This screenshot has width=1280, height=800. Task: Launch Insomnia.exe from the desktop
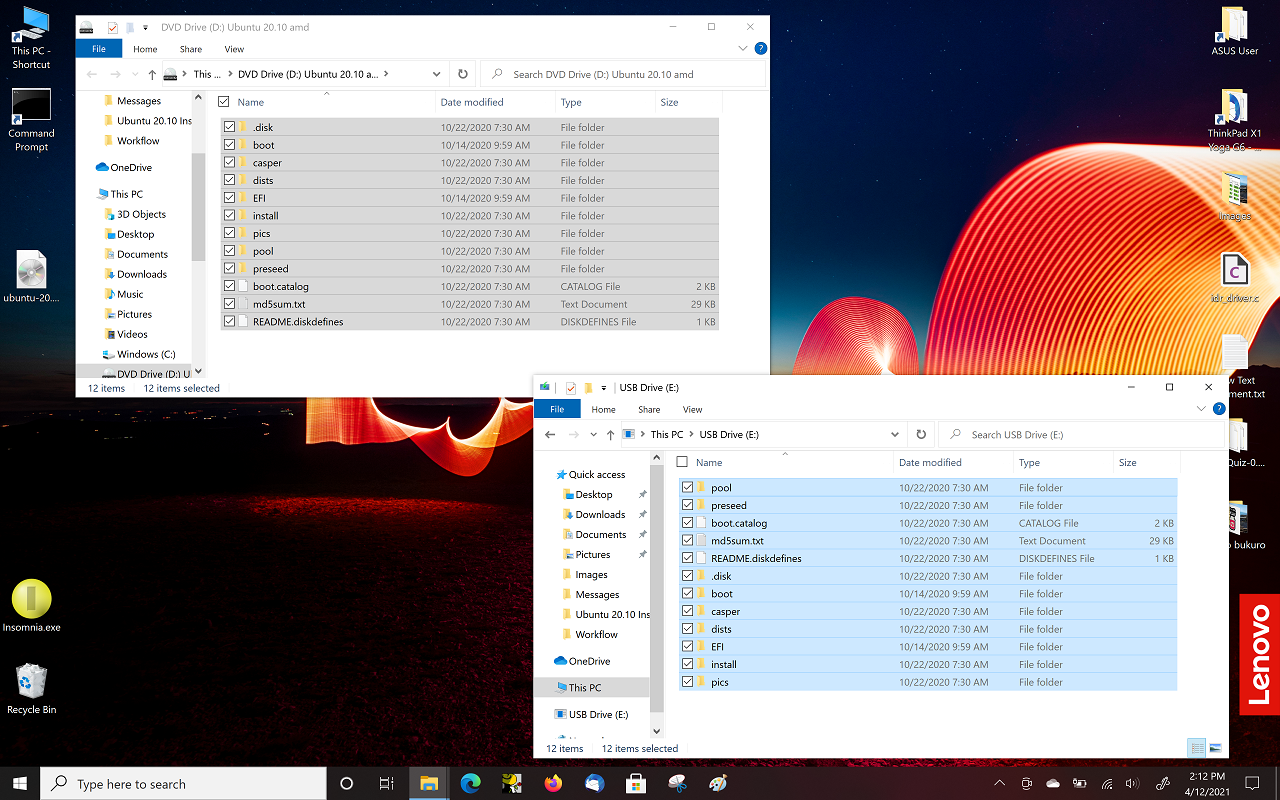click(31, 606)
